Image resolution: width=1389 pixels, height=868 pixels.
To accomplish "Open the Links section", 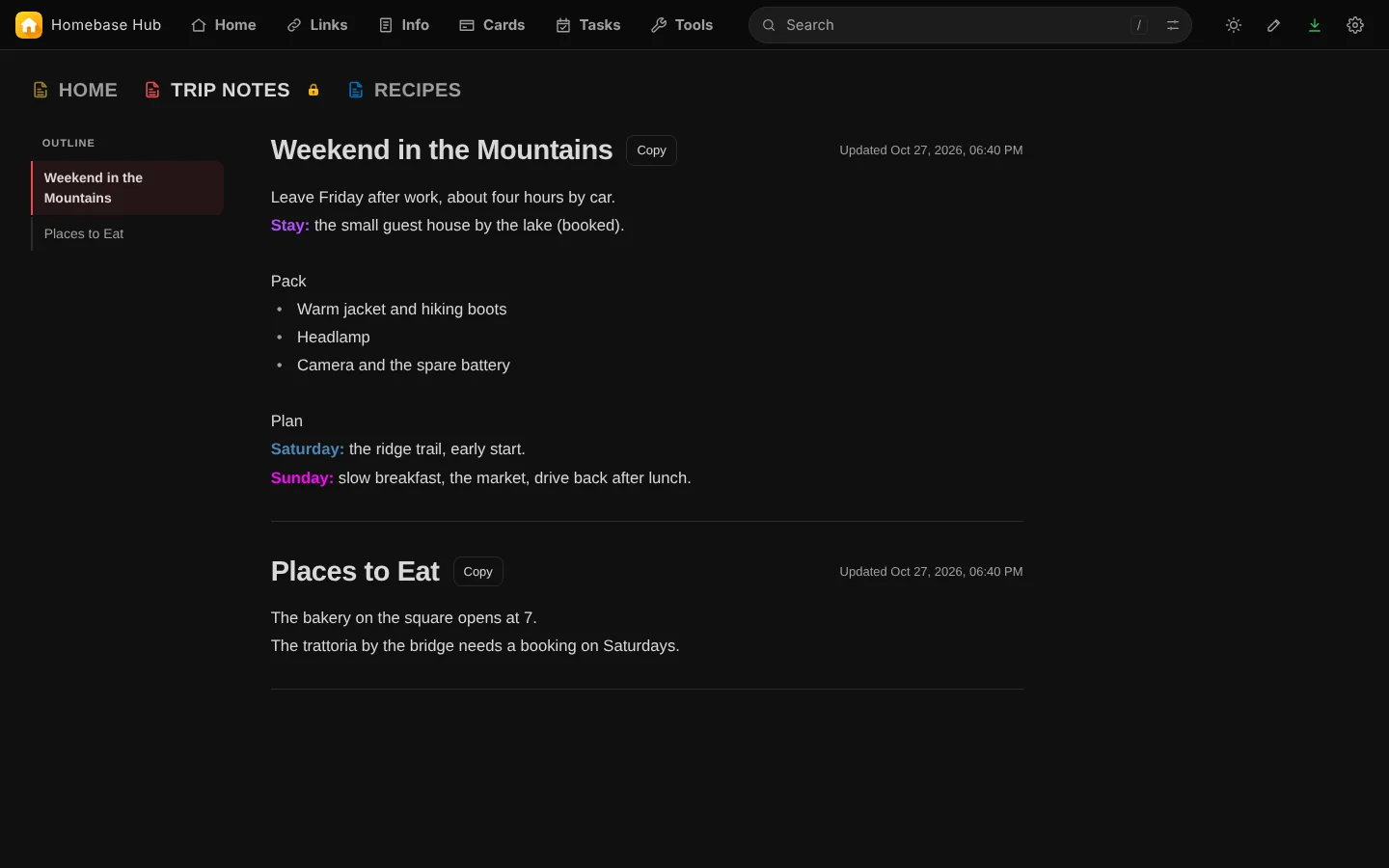I will click(317, 25).
